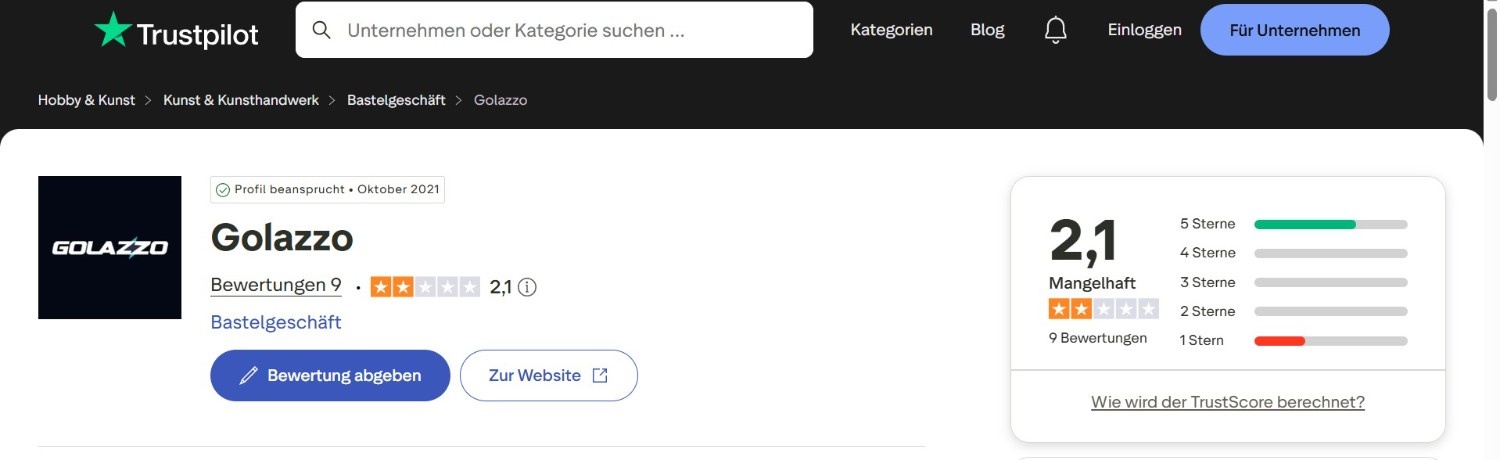Click the star rating beside 'Bewertungen 9'
The image size is (1500, 460).
click(x=425, y=287)
